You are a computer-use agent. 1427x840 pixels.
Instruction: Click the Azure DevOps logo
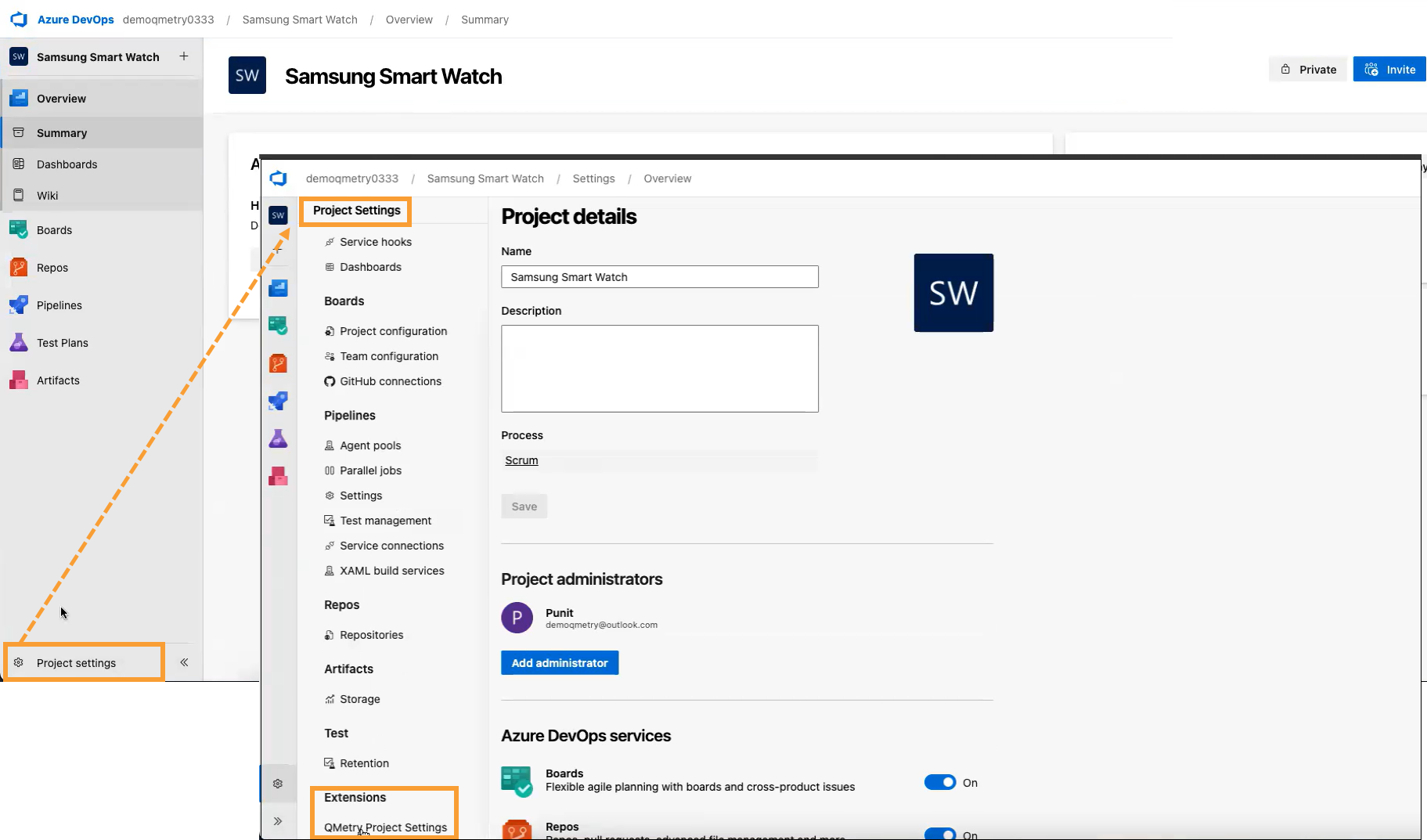[19, 19]
